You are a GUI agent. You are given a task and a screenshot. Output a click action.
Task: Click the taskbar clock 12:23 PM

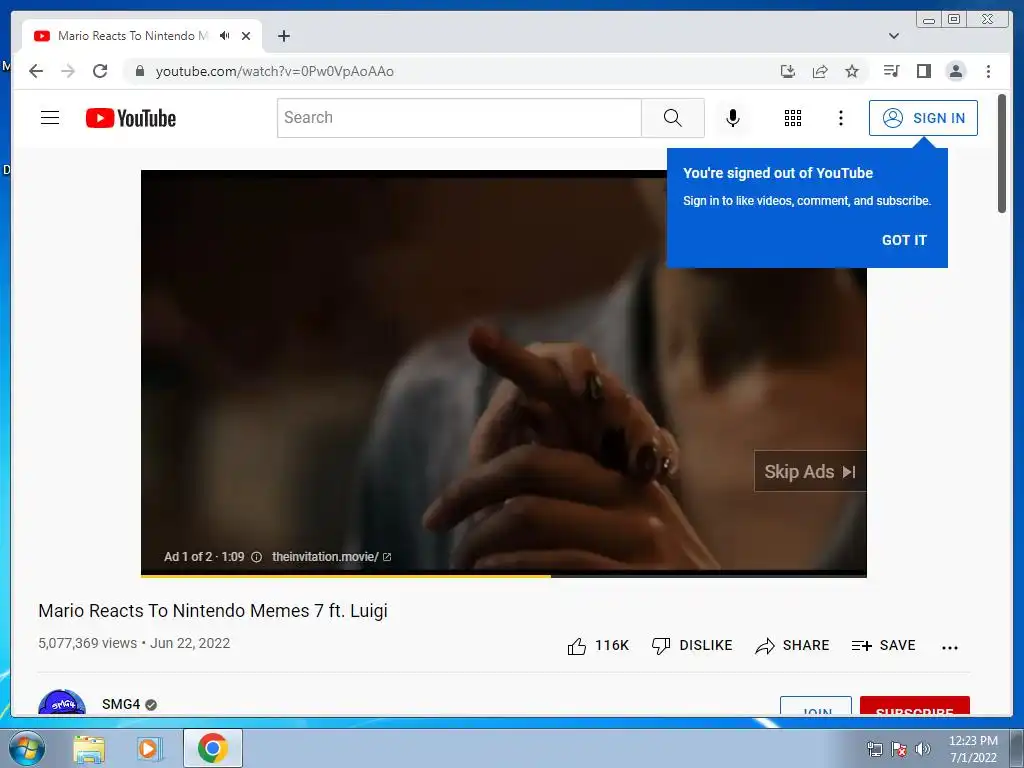pyautogui.click(x=973, y=741)
